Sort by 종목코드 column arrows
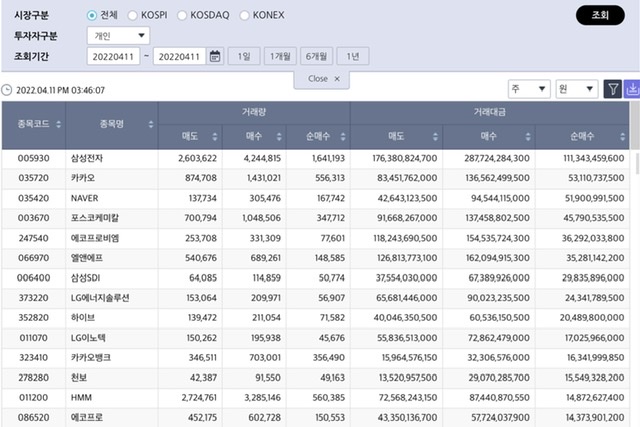640x427 pixels. pyautogui.click(x=58, y=125)
